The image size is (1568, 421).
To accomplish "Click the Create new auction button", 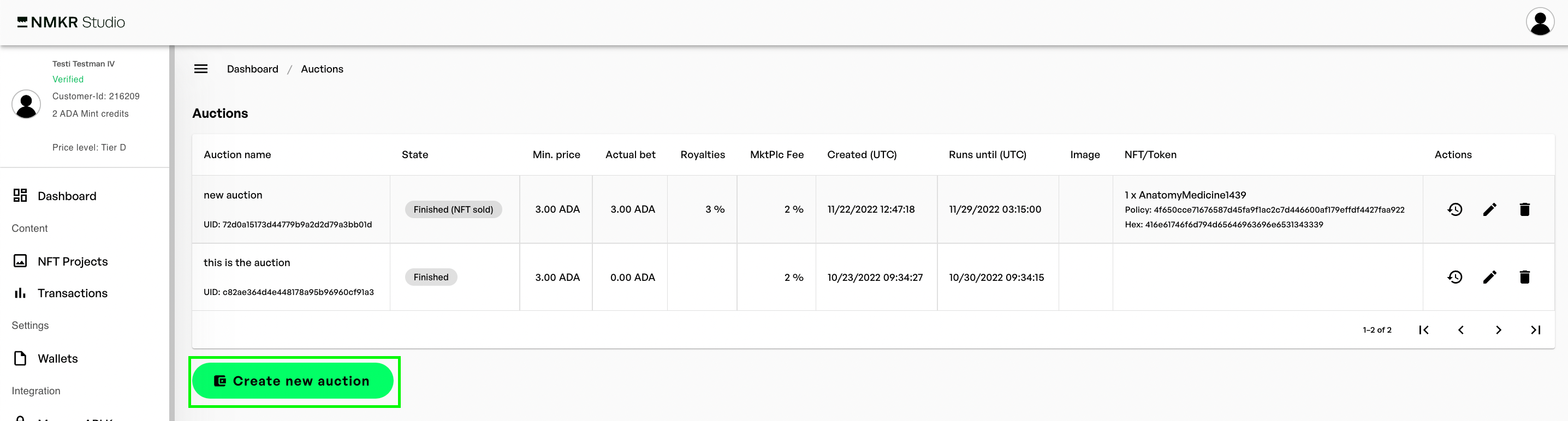I will (x=293, y=381).
